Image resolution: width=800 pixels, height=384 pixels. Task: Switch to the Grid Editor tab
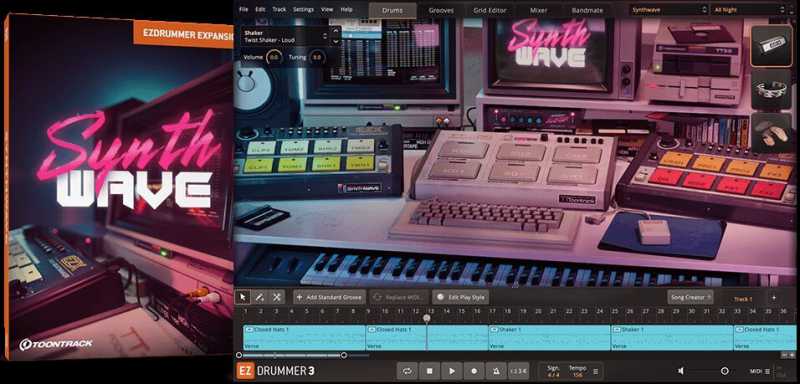click(489, 10)
